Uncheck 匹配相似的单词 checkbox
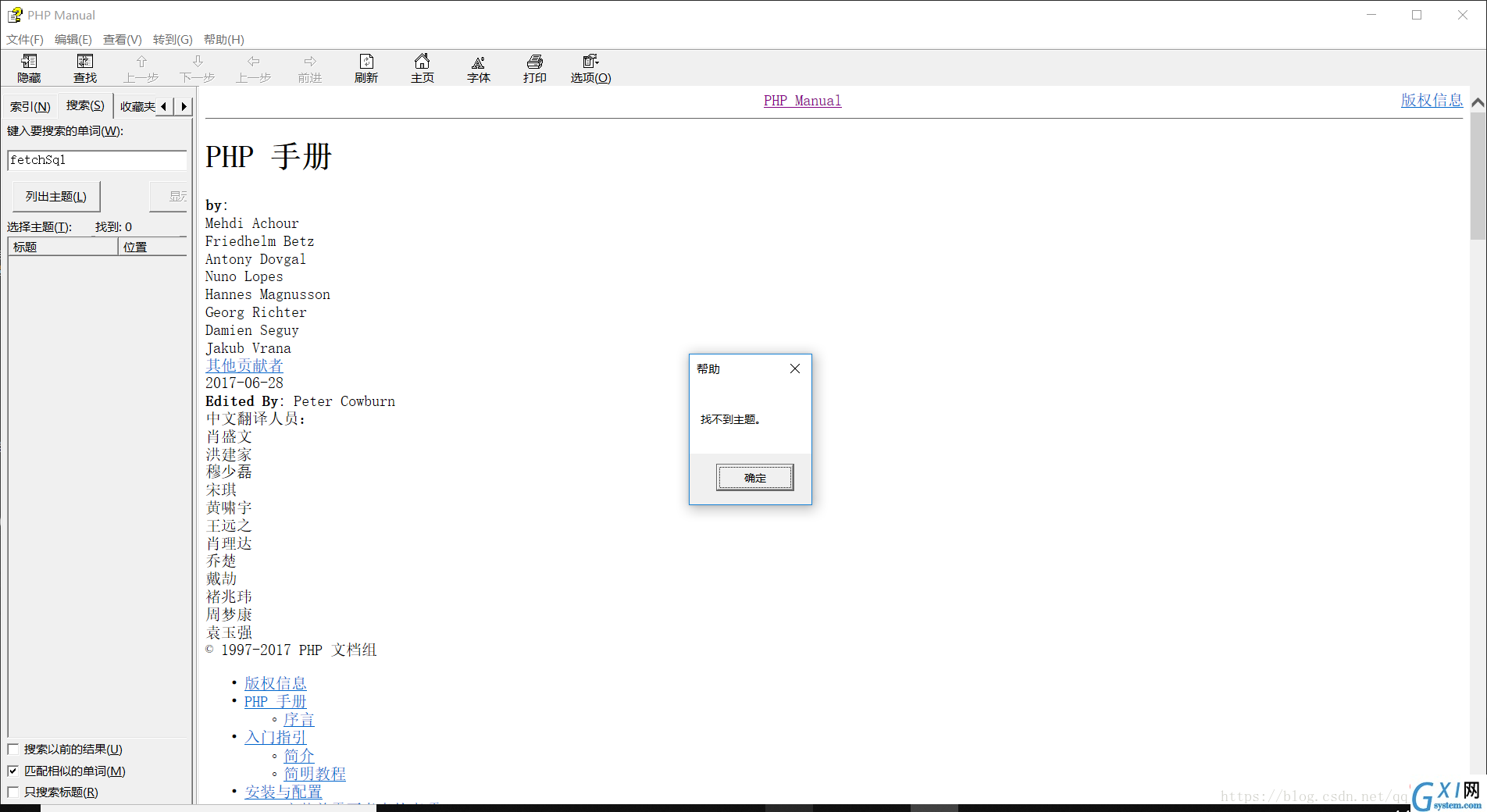The width and height of the screenshot is (1487, 812). pyautogui.click(x=13, y=771)
